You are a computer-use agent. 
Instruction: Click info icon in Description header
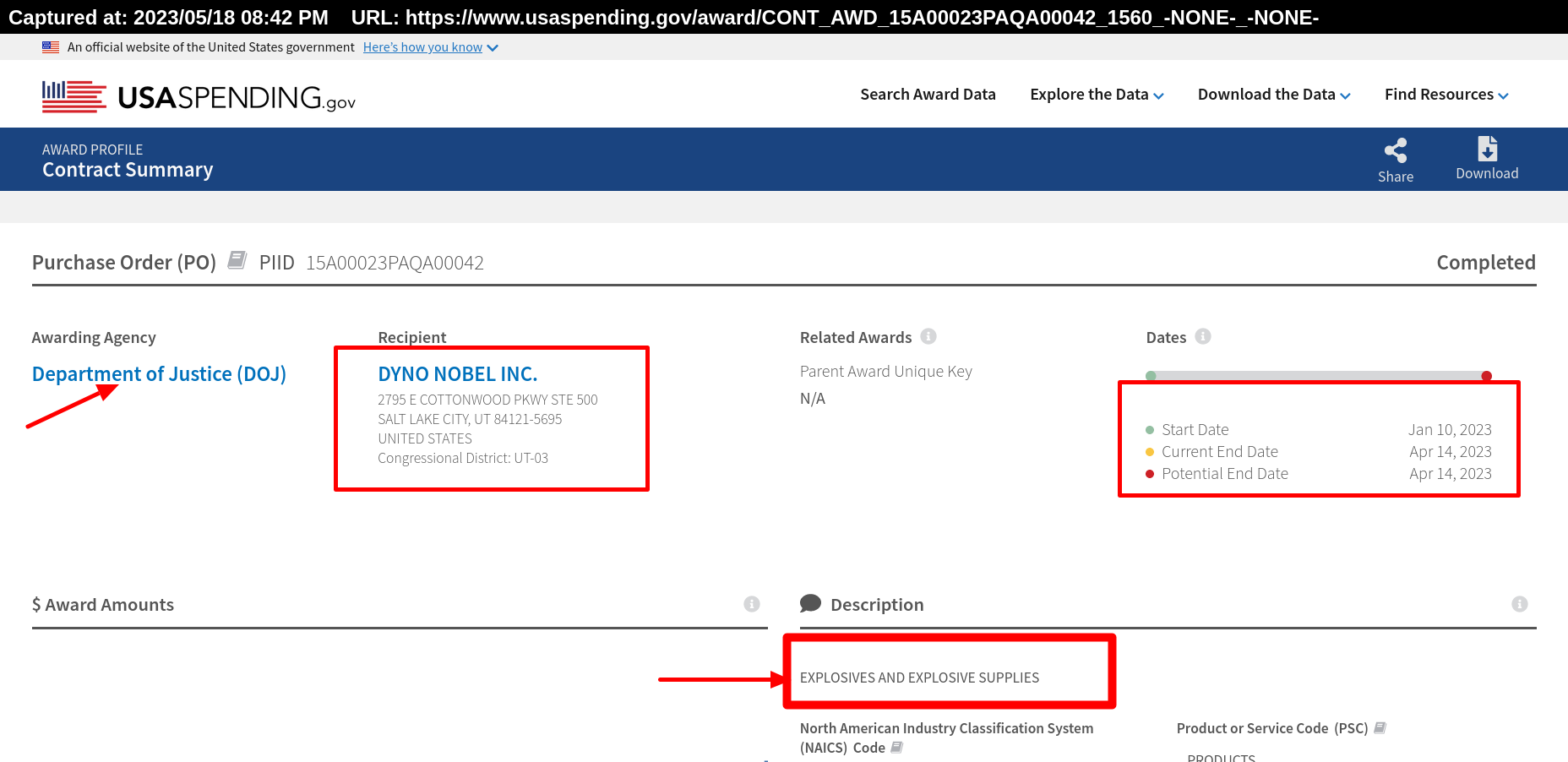click(1520, 604)
